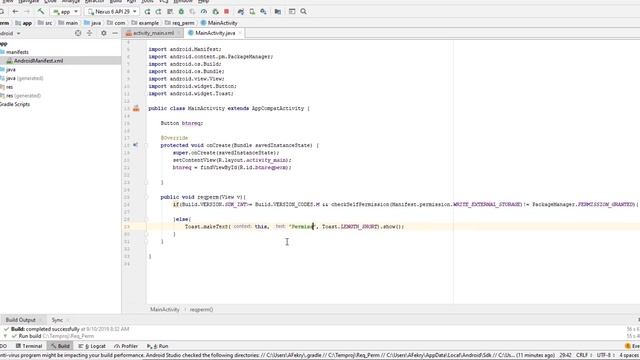Click the red Stop button
Image resolution: width=640 pixels, height=360 pixels.
(x=227, y=11)
